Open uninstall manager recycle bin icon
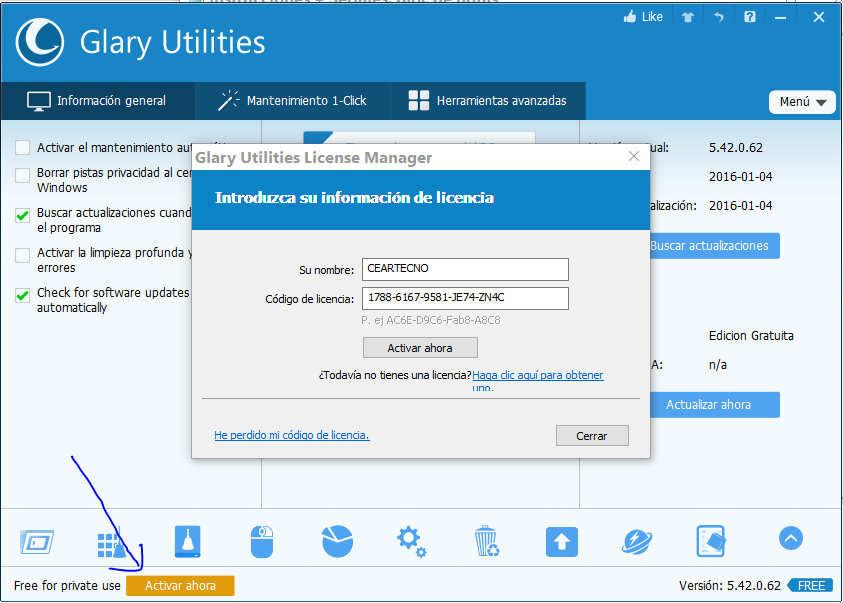This screenshot has width=843, height=603. click(x=487, y=541)
